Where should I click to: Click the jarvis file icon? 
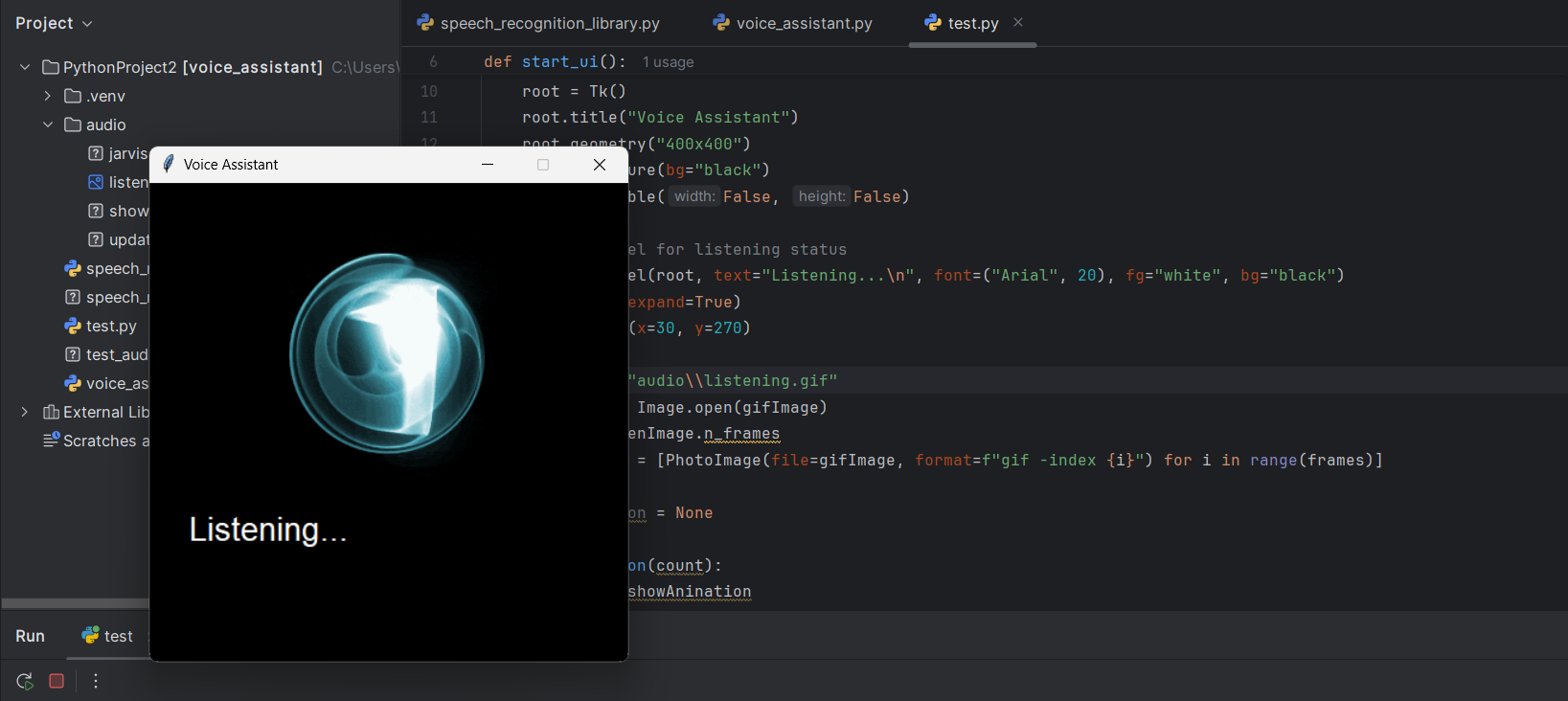point(96,153)
